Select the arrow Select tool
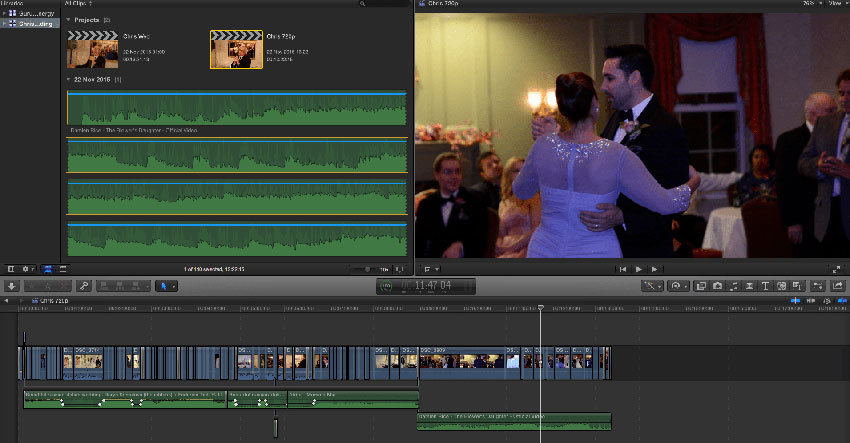 click(163, 286)
